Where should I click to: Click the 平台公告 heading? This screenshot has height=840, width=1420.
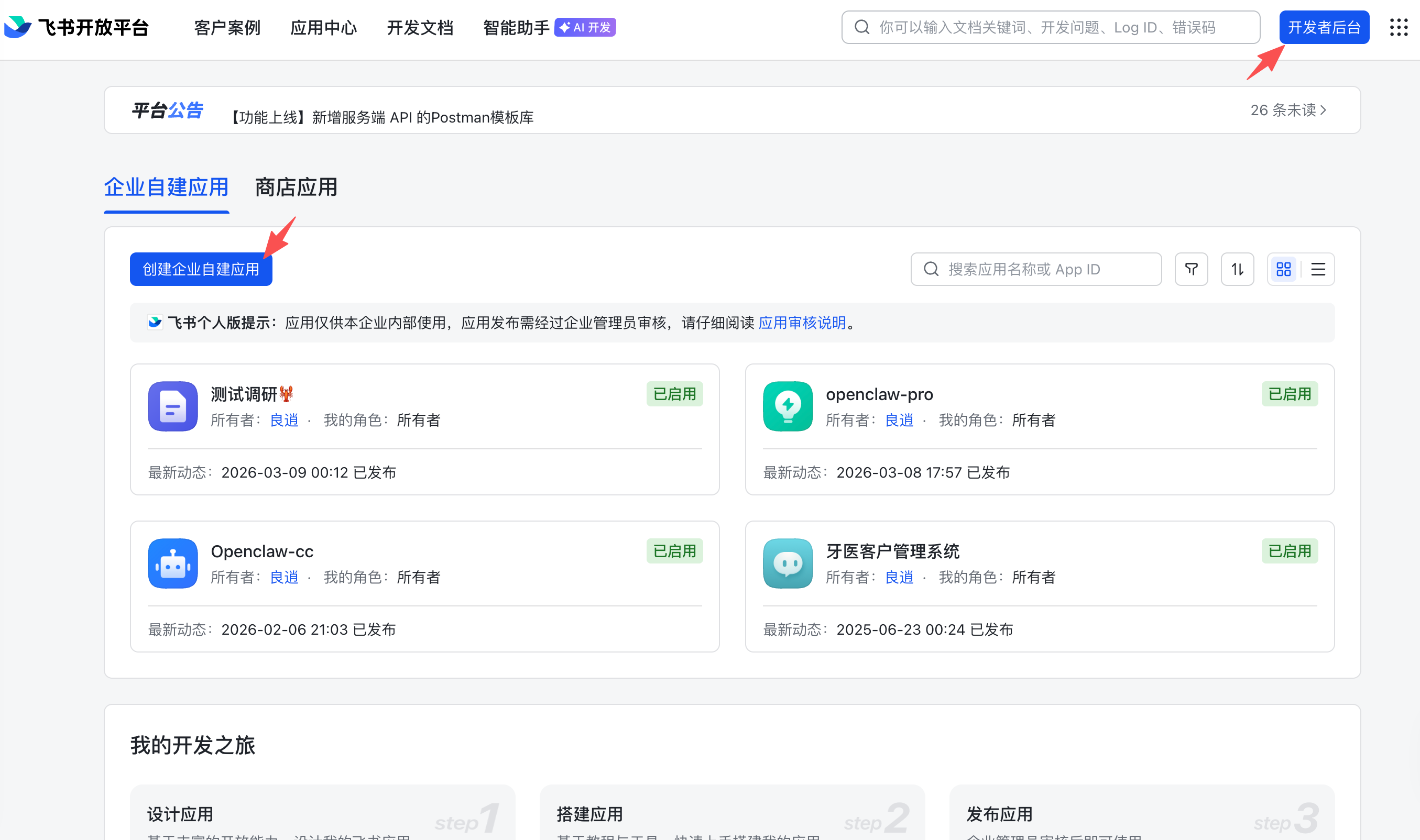click(167, 110)
